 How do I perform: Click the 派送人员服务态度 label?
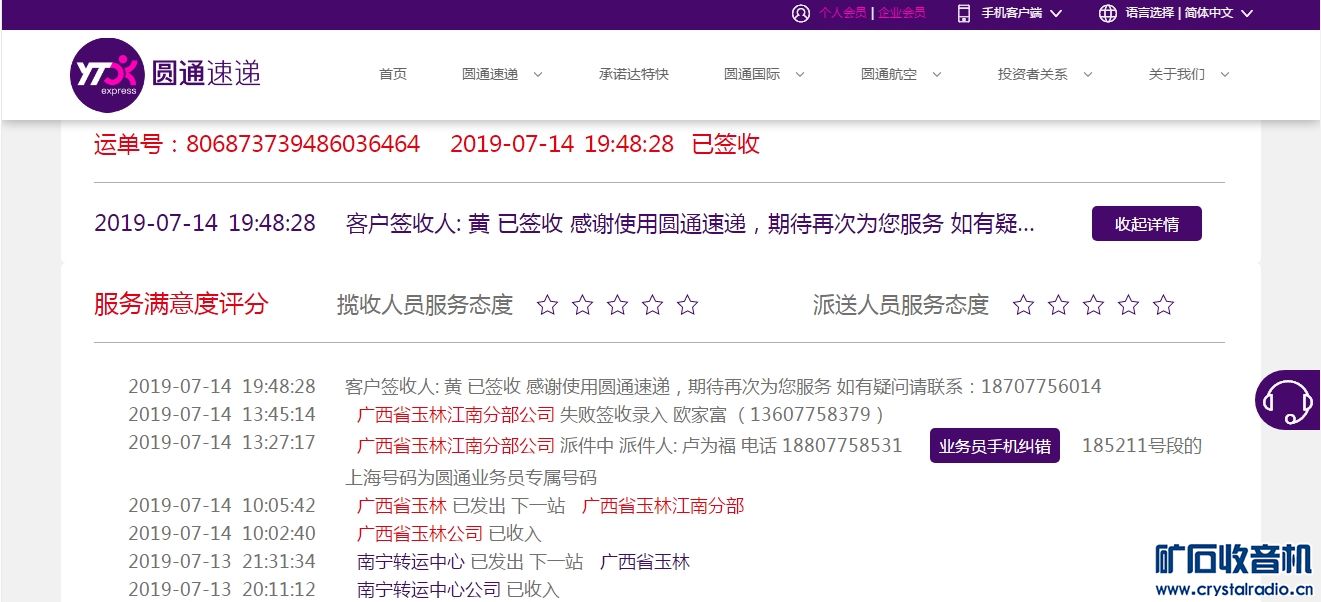[901, 305]
